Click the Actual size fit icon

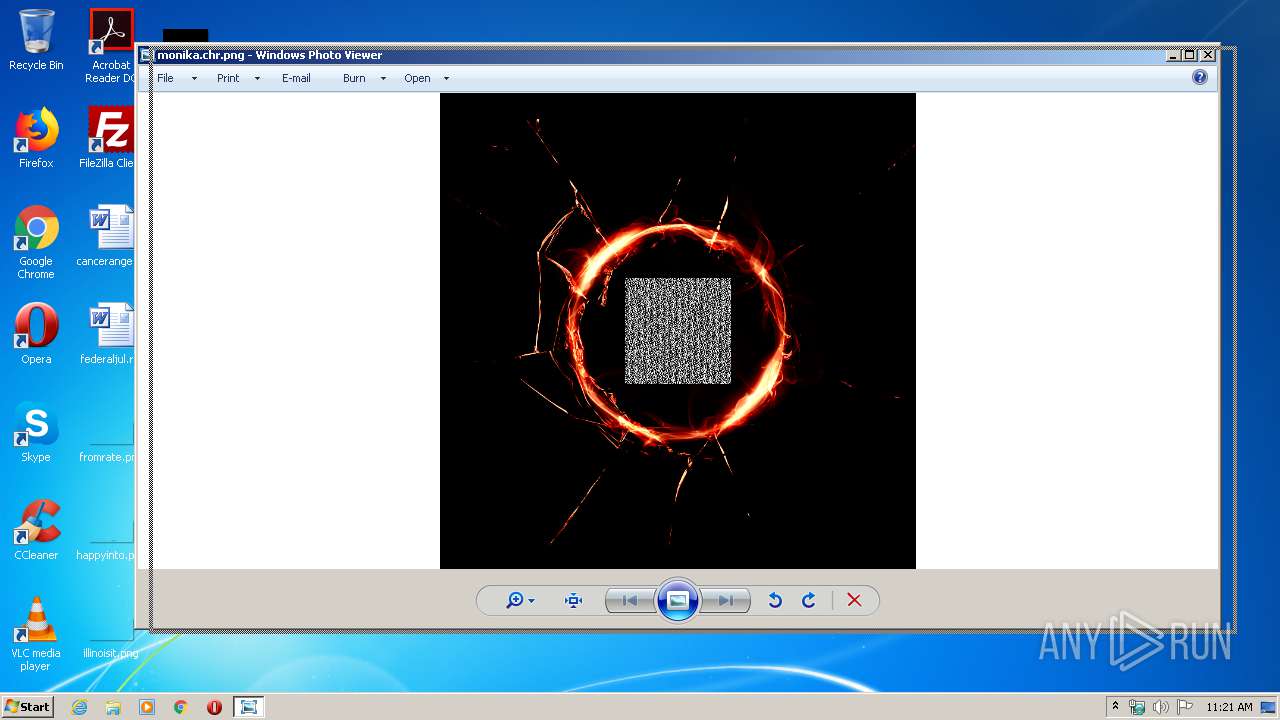coord(573,600)
